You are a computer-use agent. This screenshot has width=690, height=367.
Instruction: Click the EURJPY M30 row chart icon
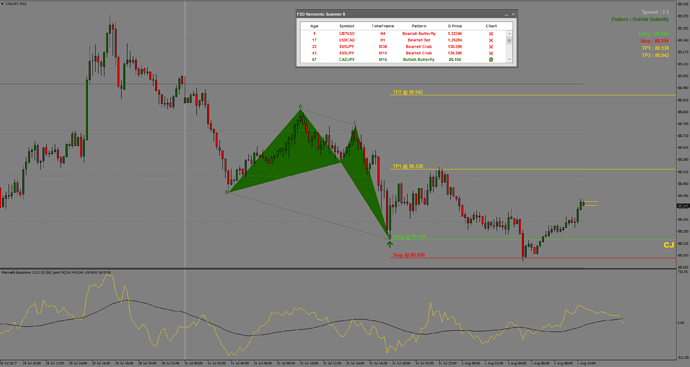[491, 47]
